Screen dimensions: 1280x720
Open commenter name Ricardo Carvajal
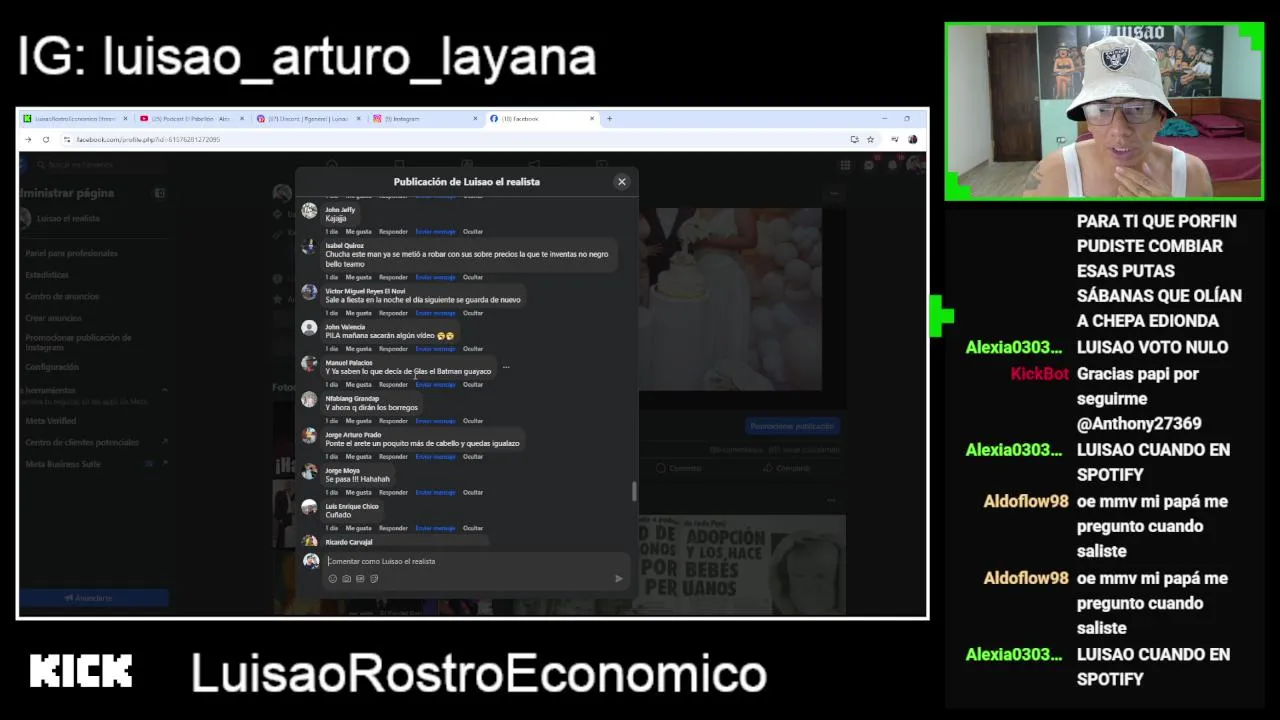(x=349, y=542)
